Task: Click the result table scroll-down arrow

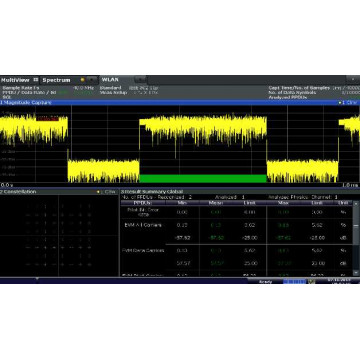Action: 356,273
